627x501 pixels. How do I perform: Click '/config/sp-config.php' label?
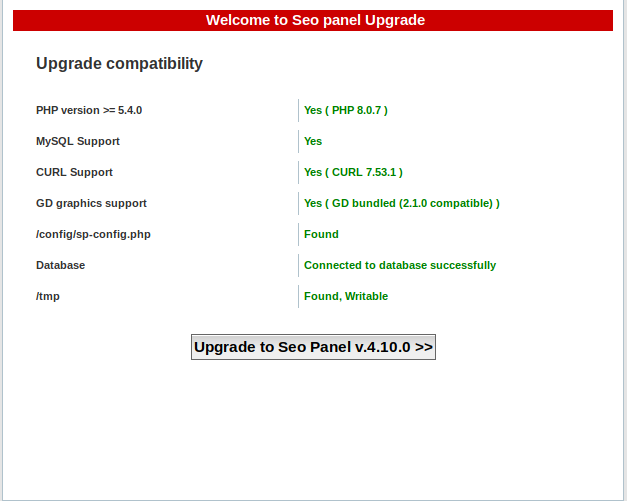pos(93,234)
